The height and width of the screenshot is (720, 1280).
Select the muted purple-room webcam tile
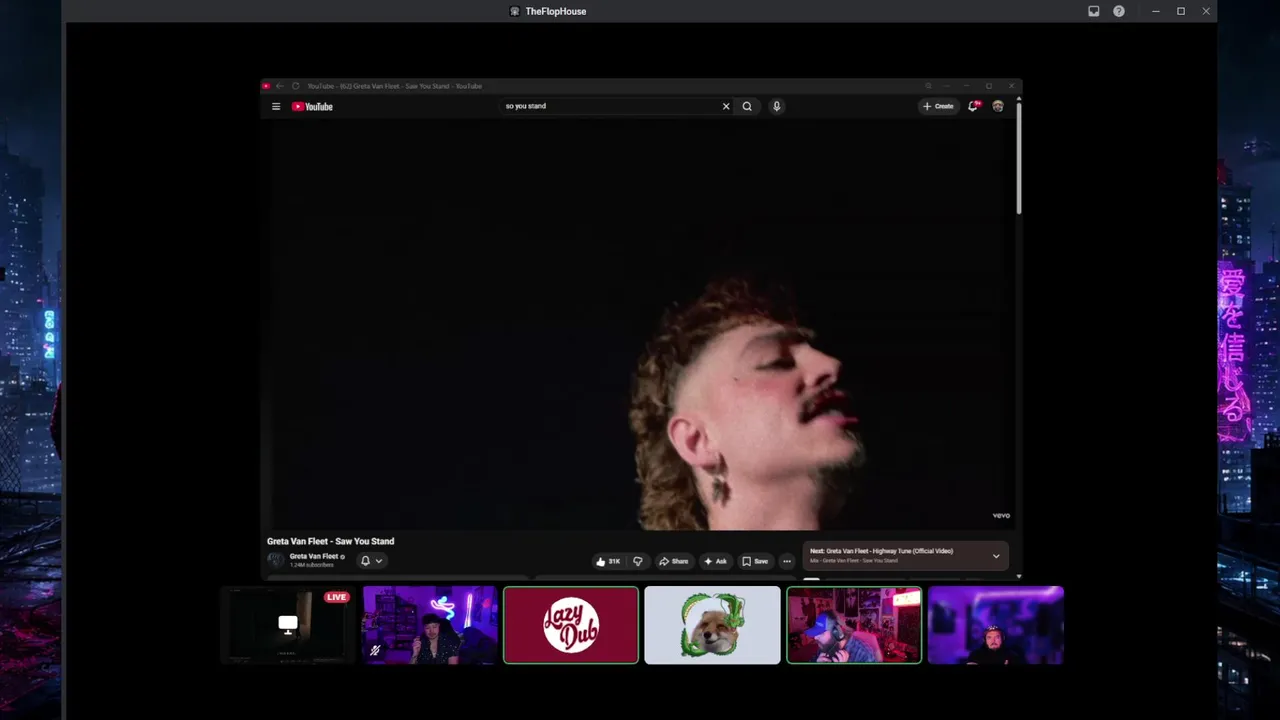click(x=429, y=625)
